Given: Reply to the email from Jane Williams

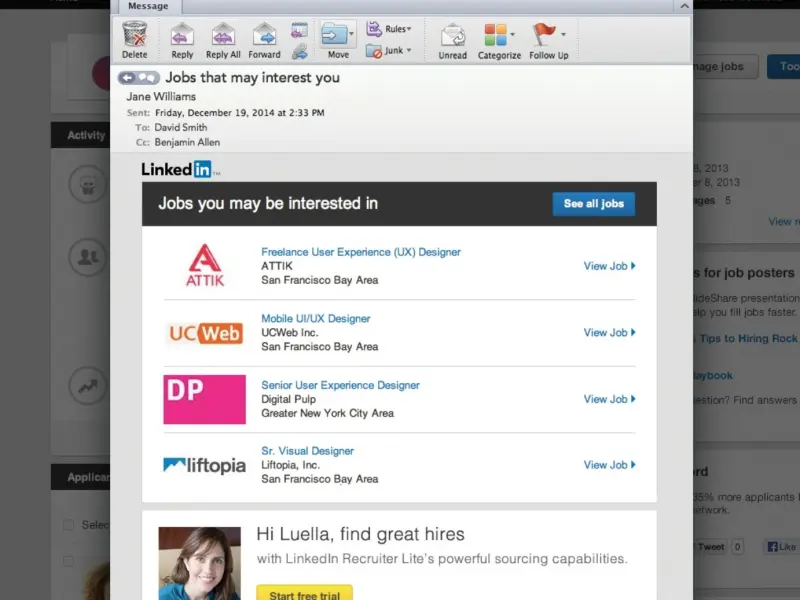Looking at the screenshot, I should pyautogui.click(x=182, y=35).
